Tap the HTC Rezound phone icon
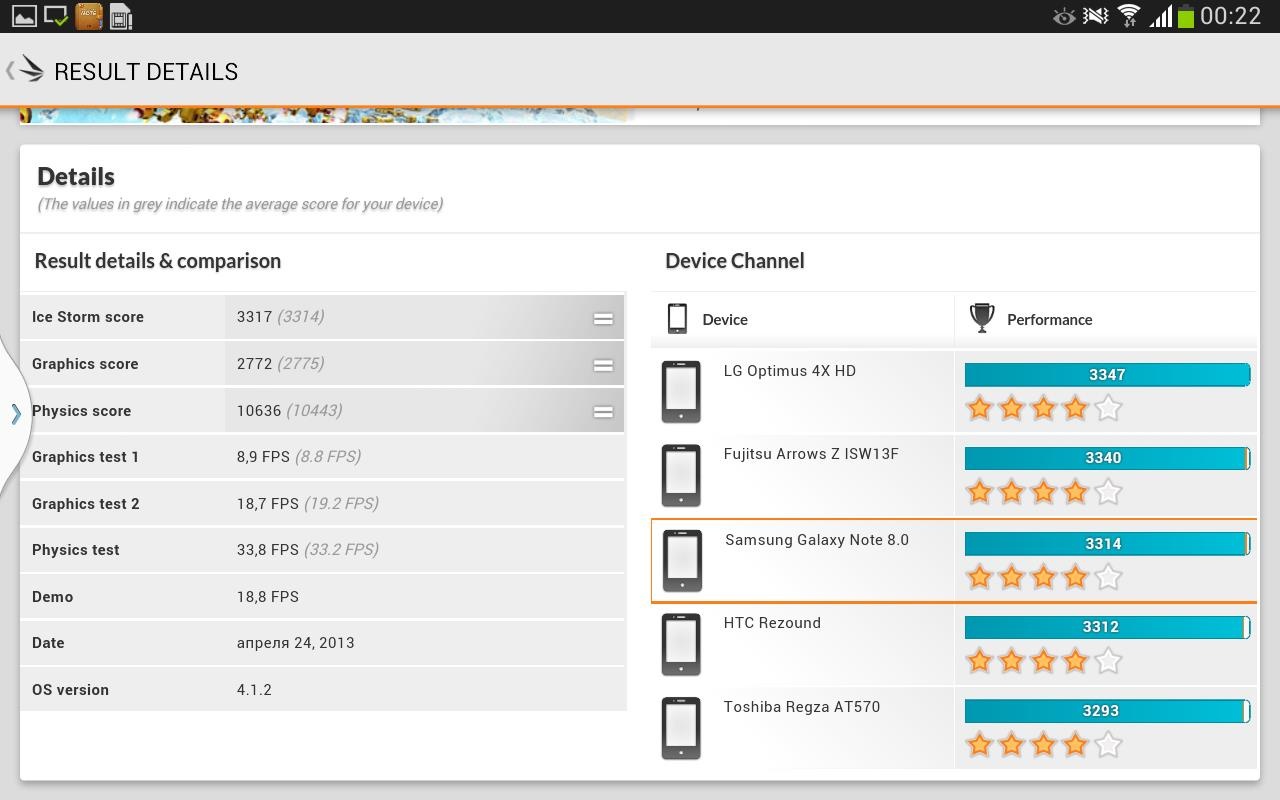 click(681, 644)
